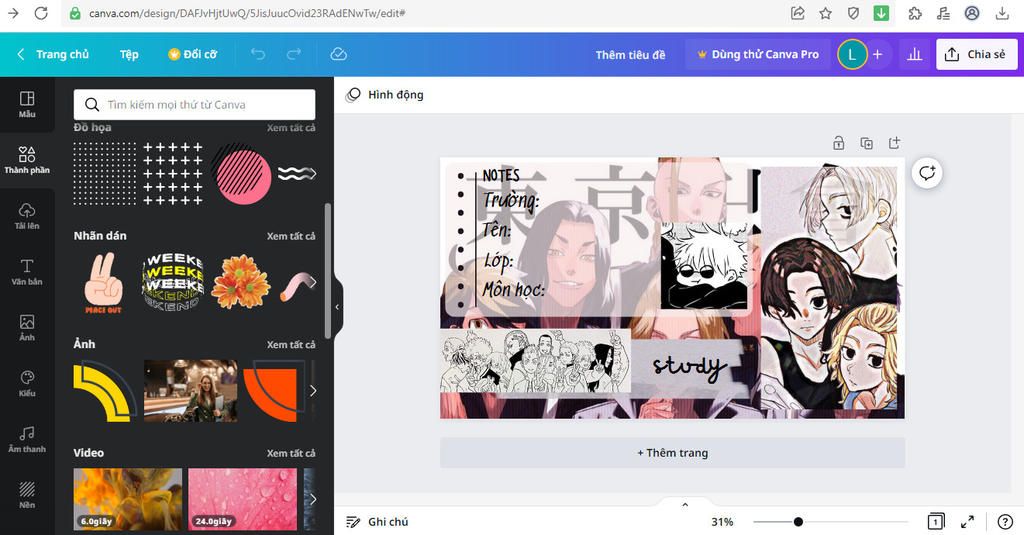Expand Nhãn dán row with right arrow

click(312, 282)
